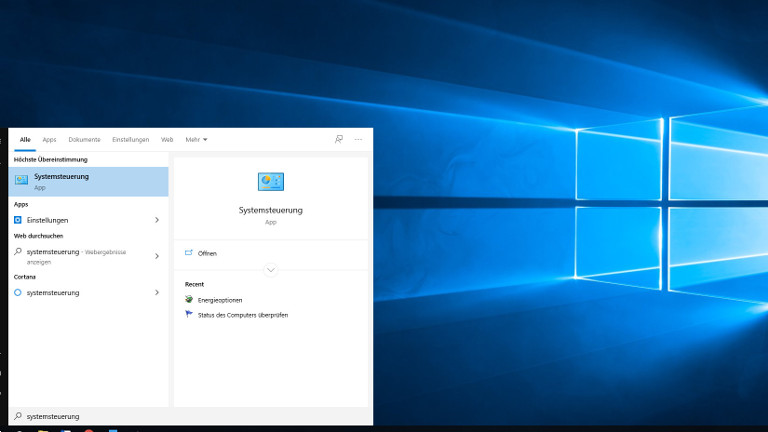The image size is (768, 432).
Task: Open the search feedback icon
Action: pos(339,139)
